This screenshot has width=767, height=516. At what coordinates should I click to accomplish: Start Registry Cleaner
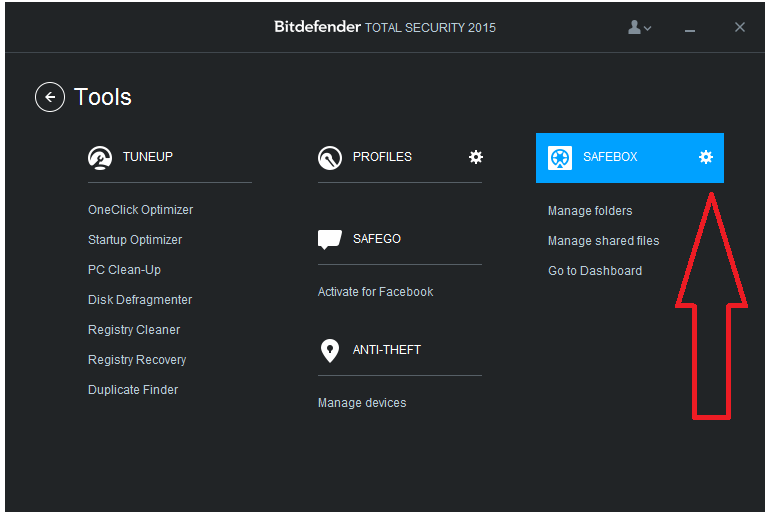(134, 330)
